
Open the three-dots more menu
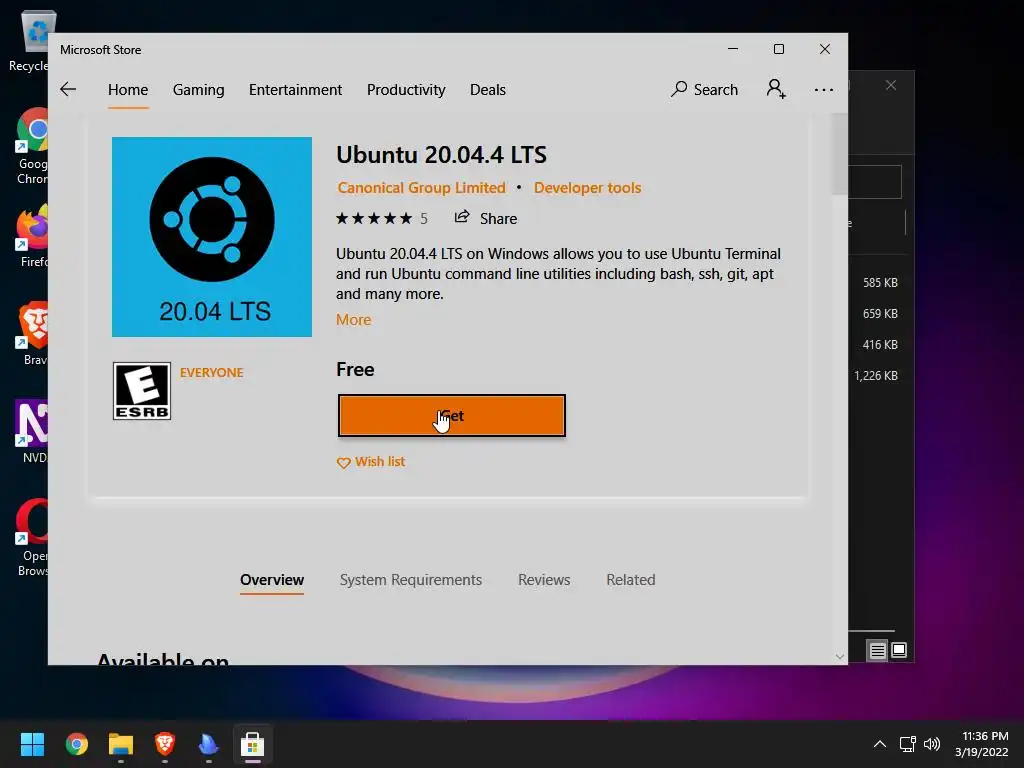[824, 89]
